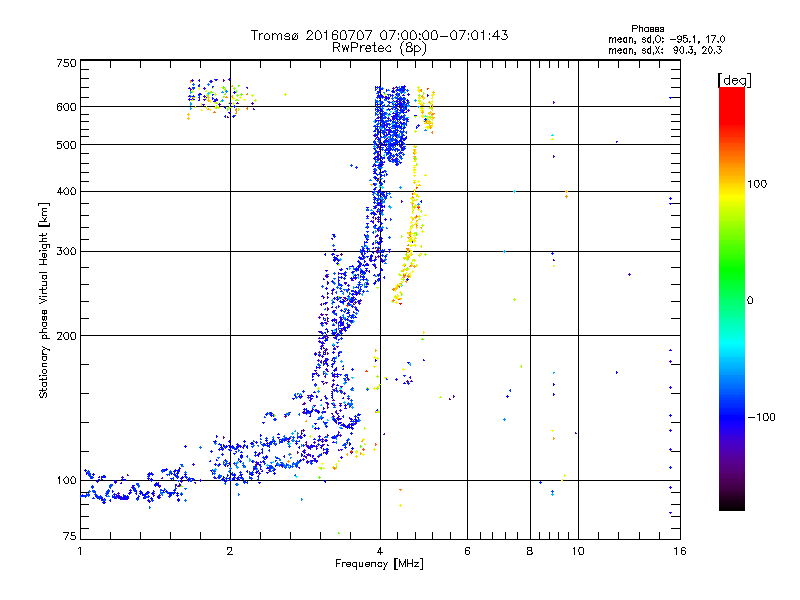The width and height of the screenshot is (800, 600).
Task: Click the Tromsø 20160707 plot title
Action: click(379, 35)
